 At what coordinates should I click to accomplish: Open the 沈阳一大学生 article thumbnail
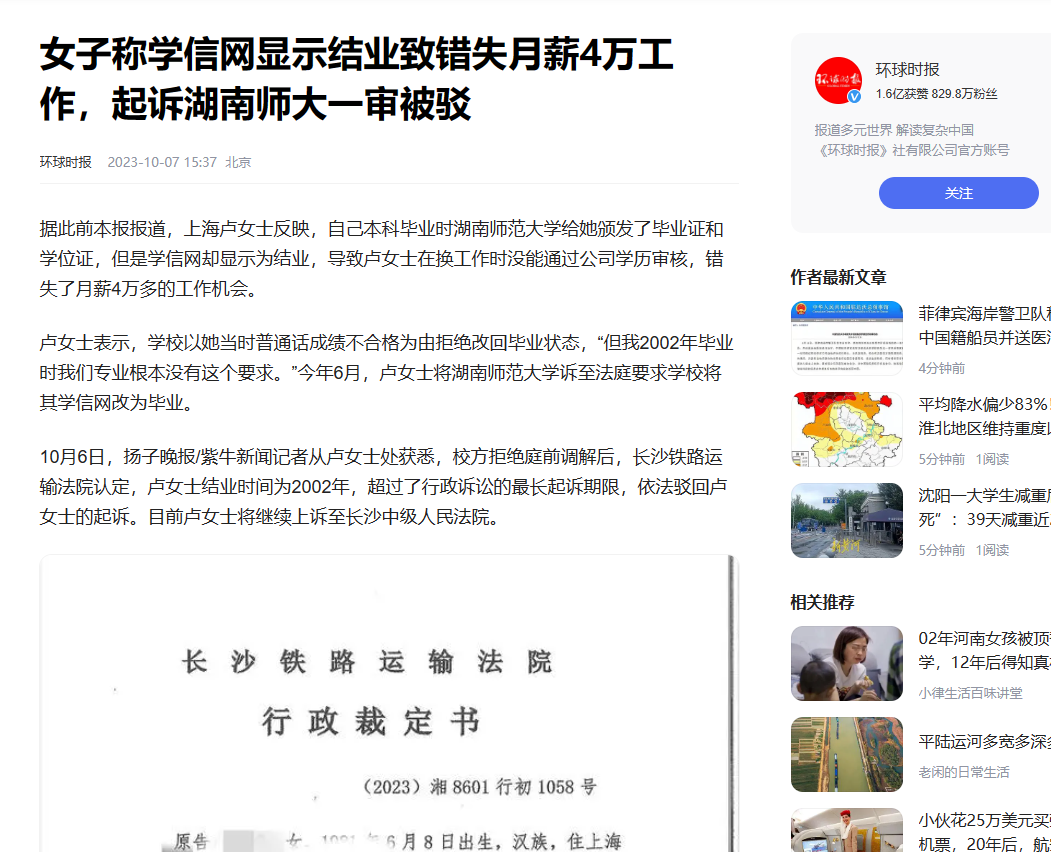click(847, 520)
